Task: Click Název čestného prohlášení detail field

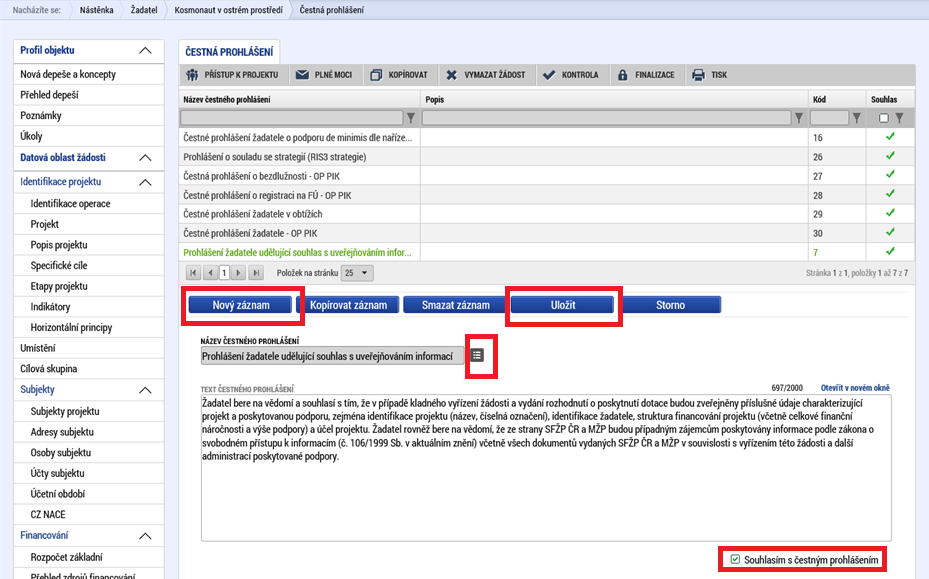Action: pyautogui.click(x=332, y=356)
